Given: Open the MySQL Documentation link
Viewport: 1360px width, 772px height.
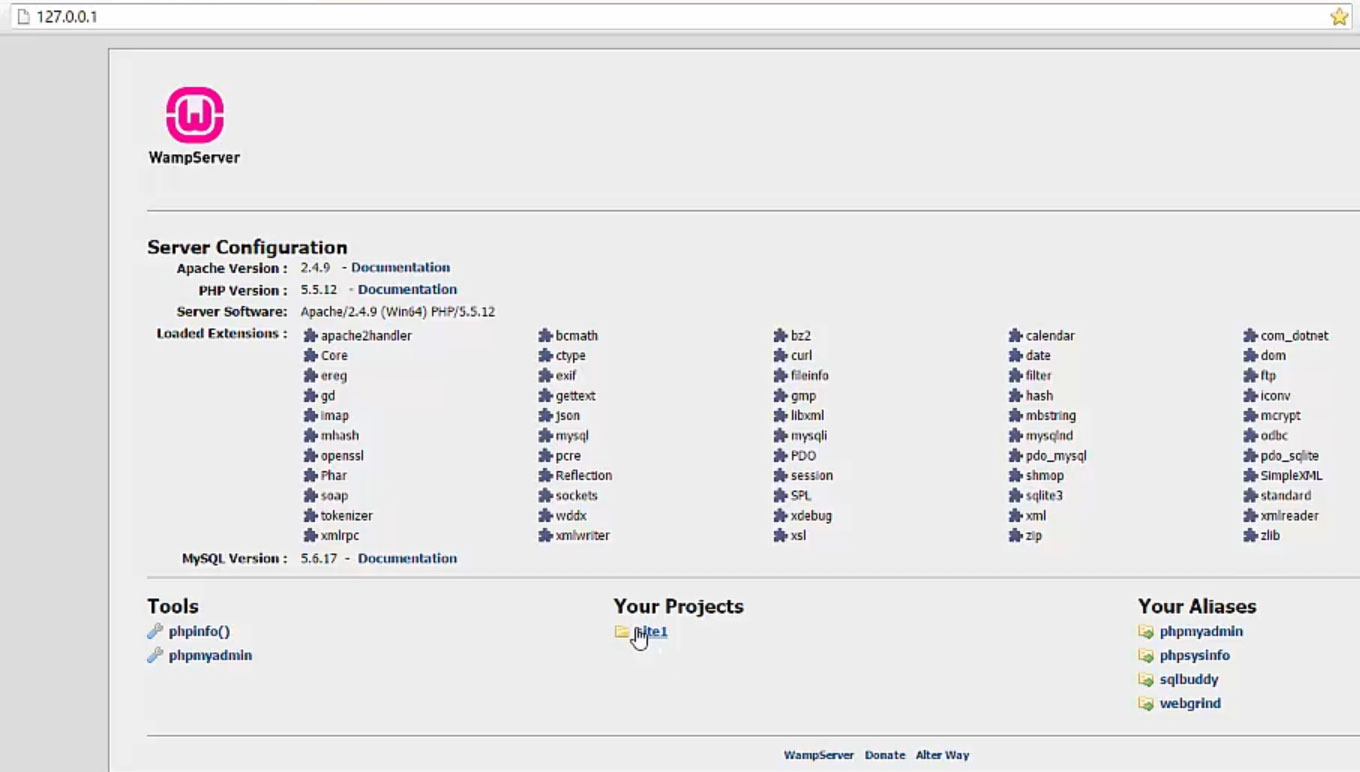Looking at the screenshot, I should pyautogui.click(x=407, y=558).
